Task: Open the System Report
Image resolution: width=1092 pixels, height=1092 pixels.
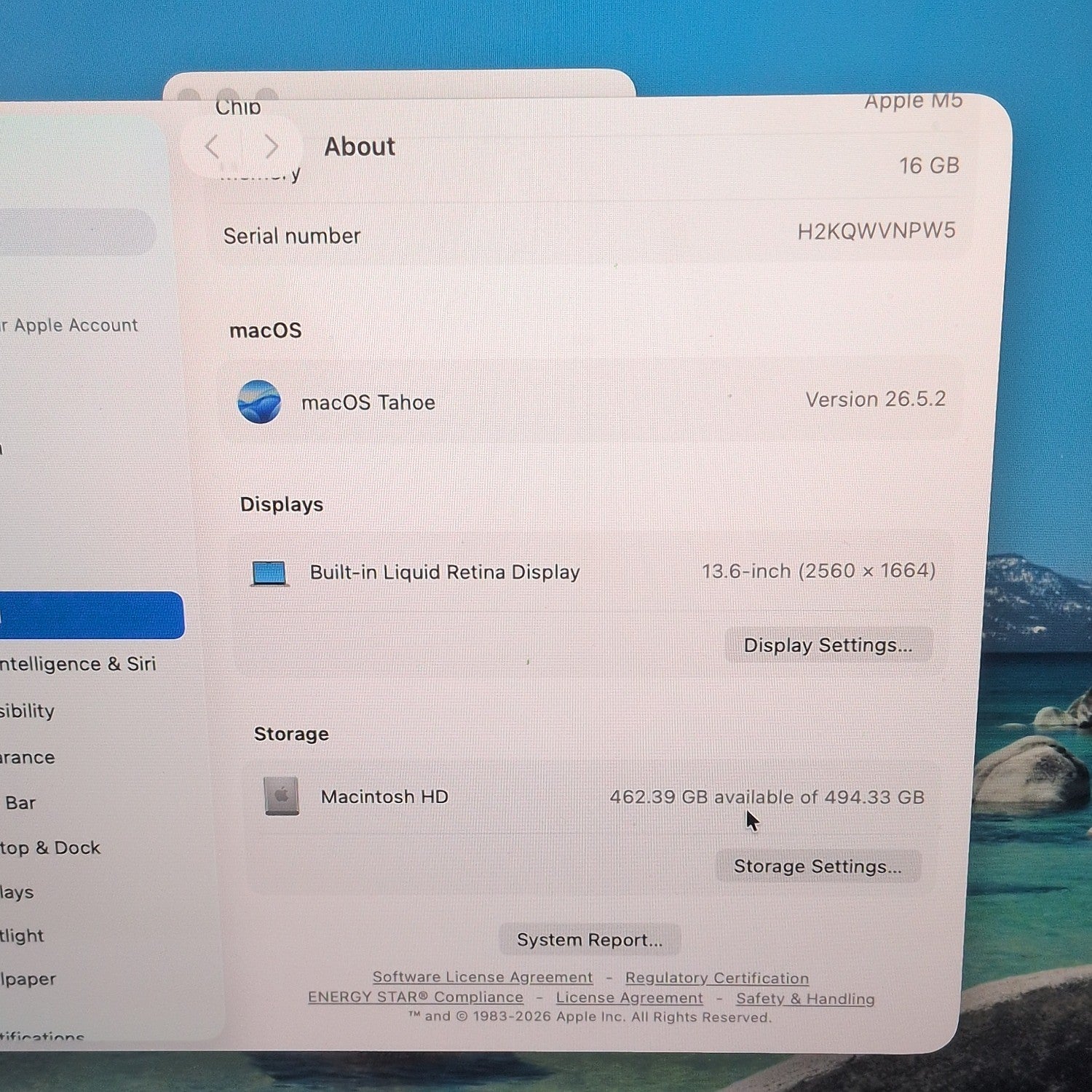Action: tap(590, 940)
